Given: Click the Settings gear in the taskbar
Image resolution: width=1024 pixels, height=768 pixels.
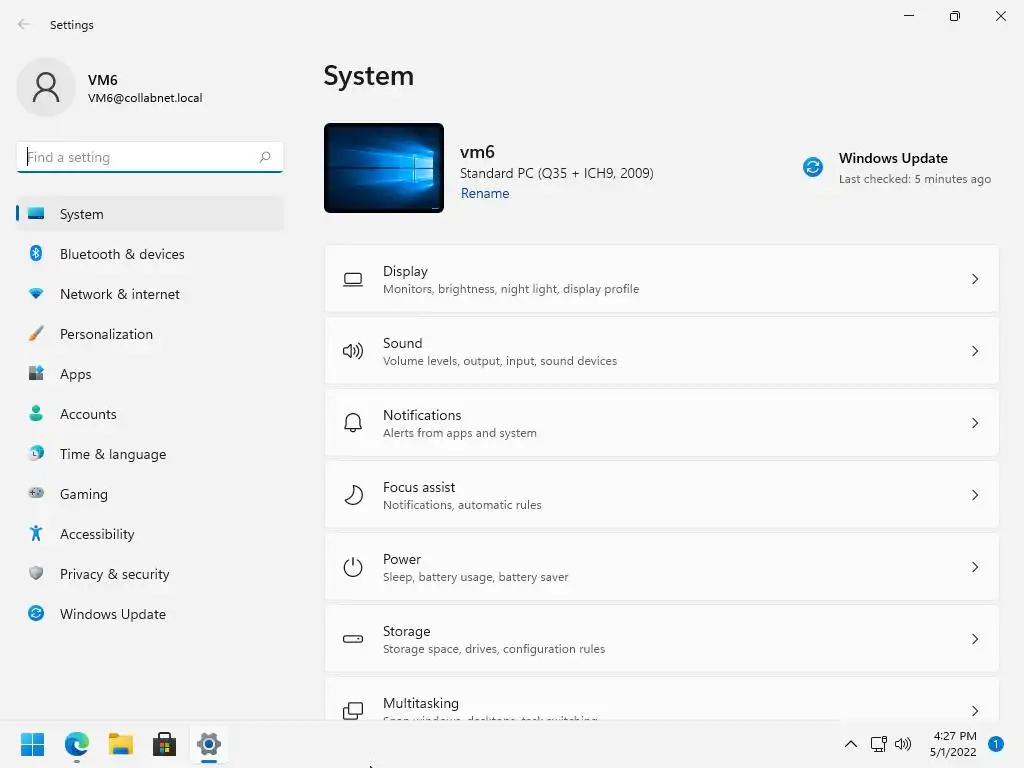Looking at the screenshot, I should click(209, 744).
